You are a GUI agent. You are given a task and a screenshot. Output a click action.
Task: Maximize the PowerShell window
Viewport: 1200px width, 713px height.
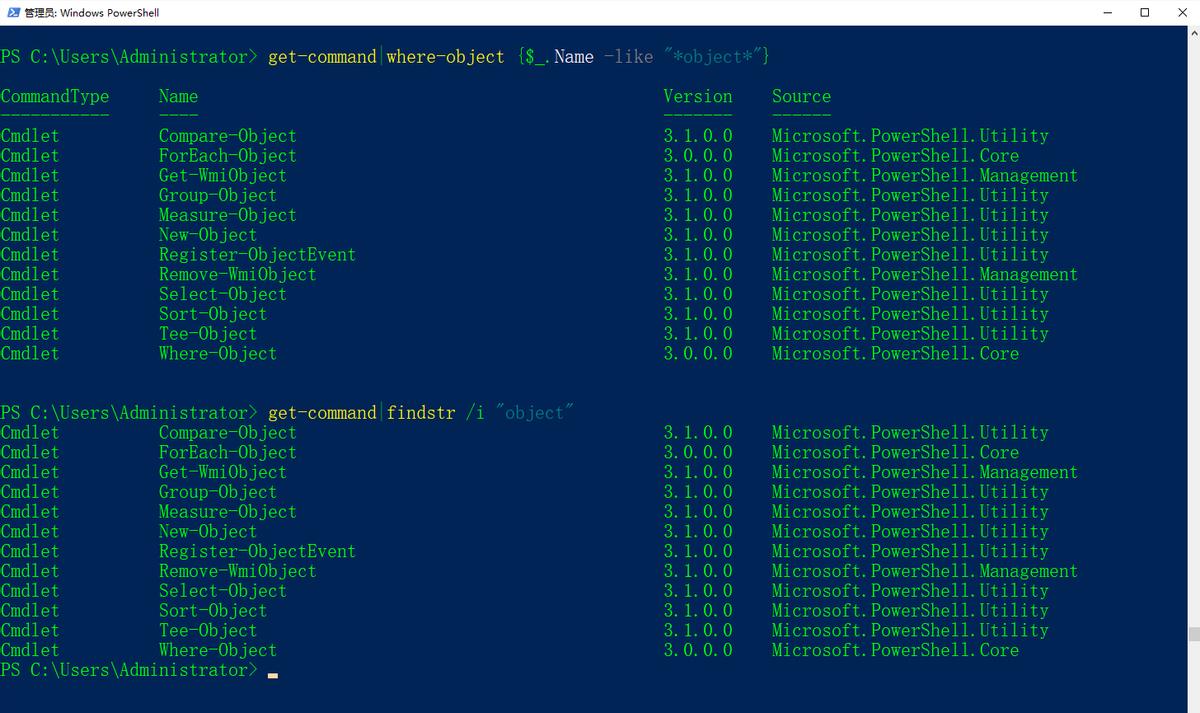(1145, 13)
